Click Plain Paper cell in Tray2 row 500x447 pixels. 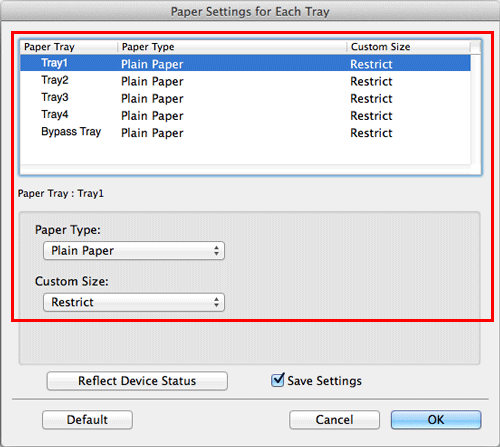coord(152,81)
